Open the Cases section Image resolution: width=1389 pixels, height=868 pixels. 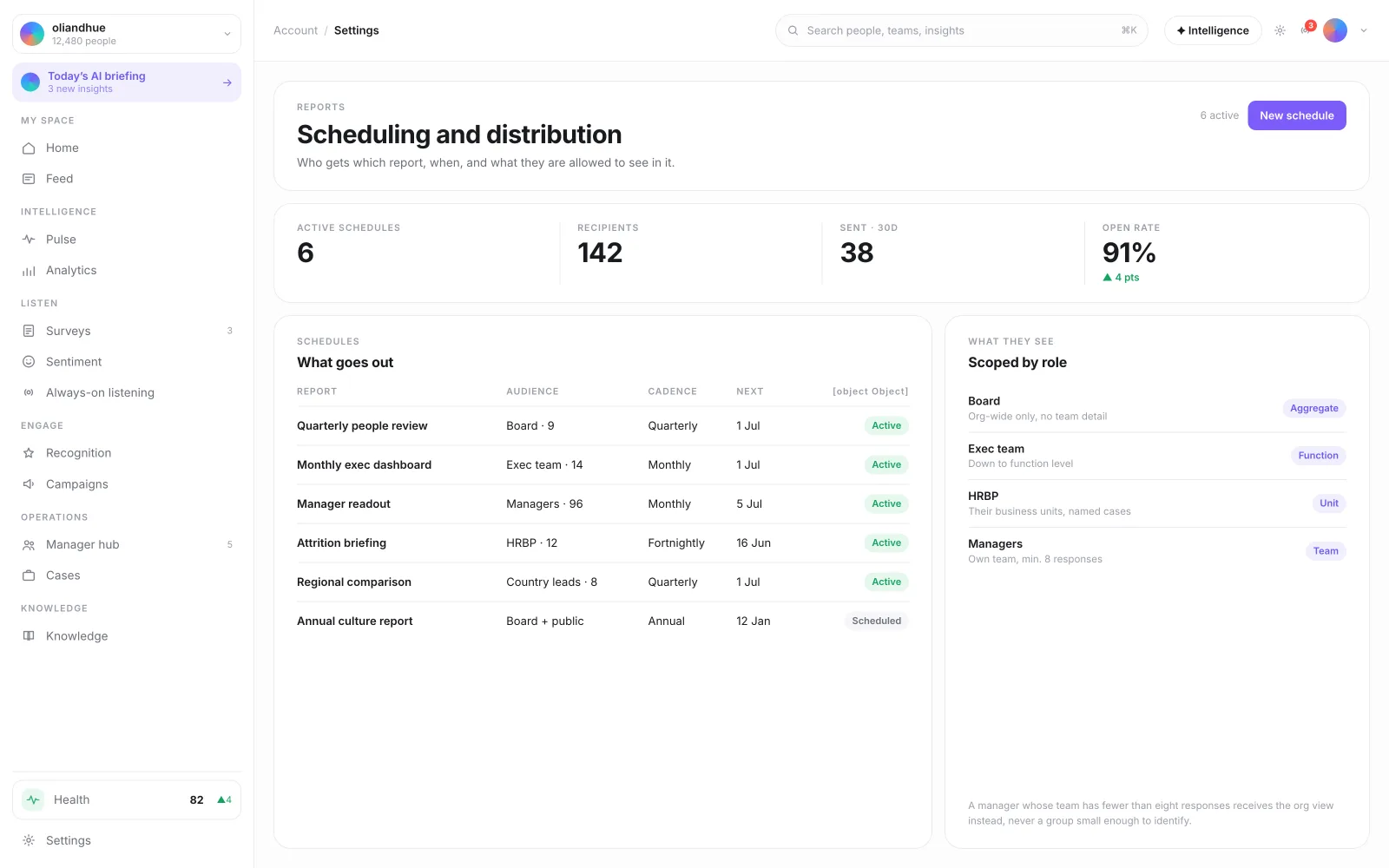click(x=127, y=575)
